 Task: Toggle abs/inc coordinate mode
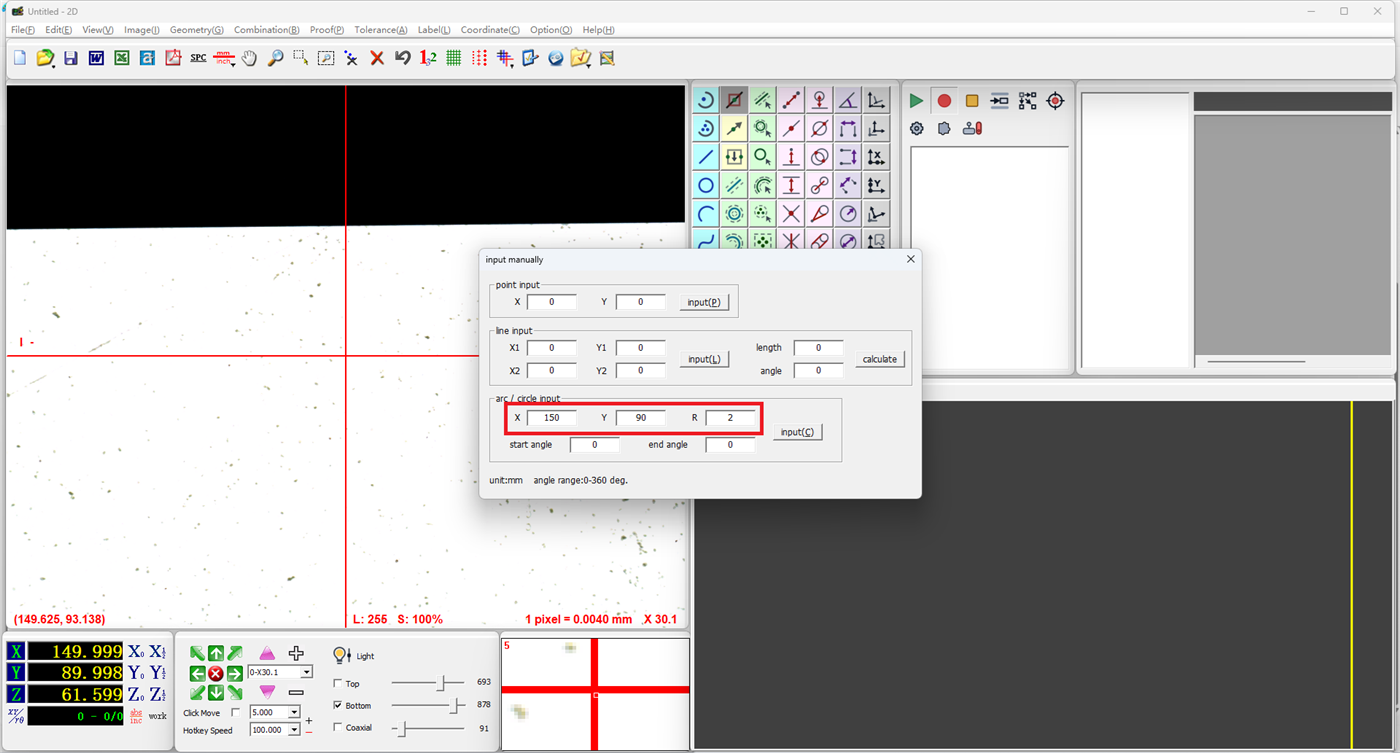point(137,716)
